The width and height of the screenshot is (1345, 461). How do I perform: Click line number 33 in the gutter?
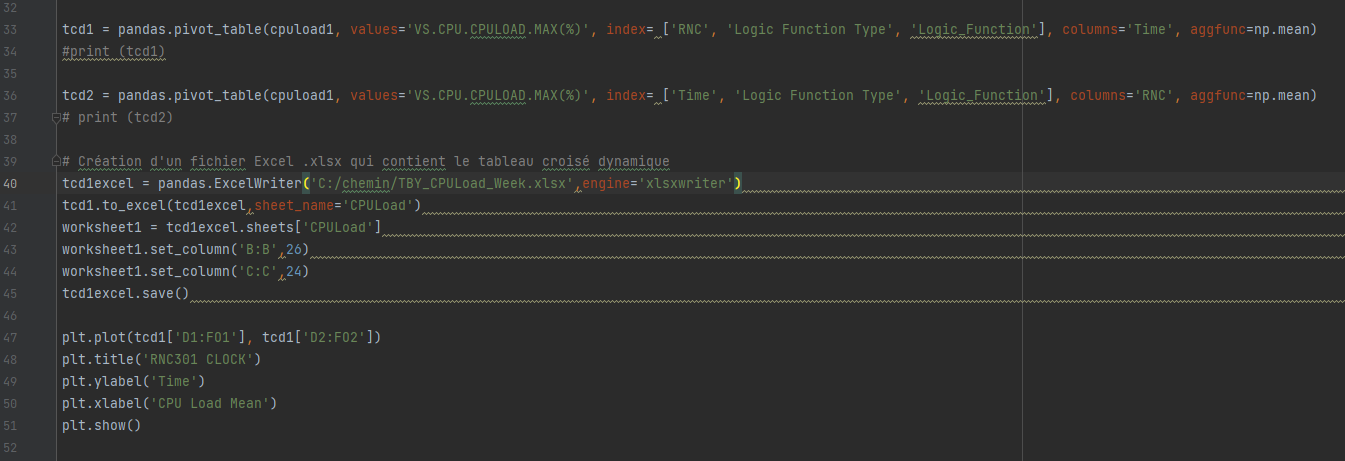10,29
